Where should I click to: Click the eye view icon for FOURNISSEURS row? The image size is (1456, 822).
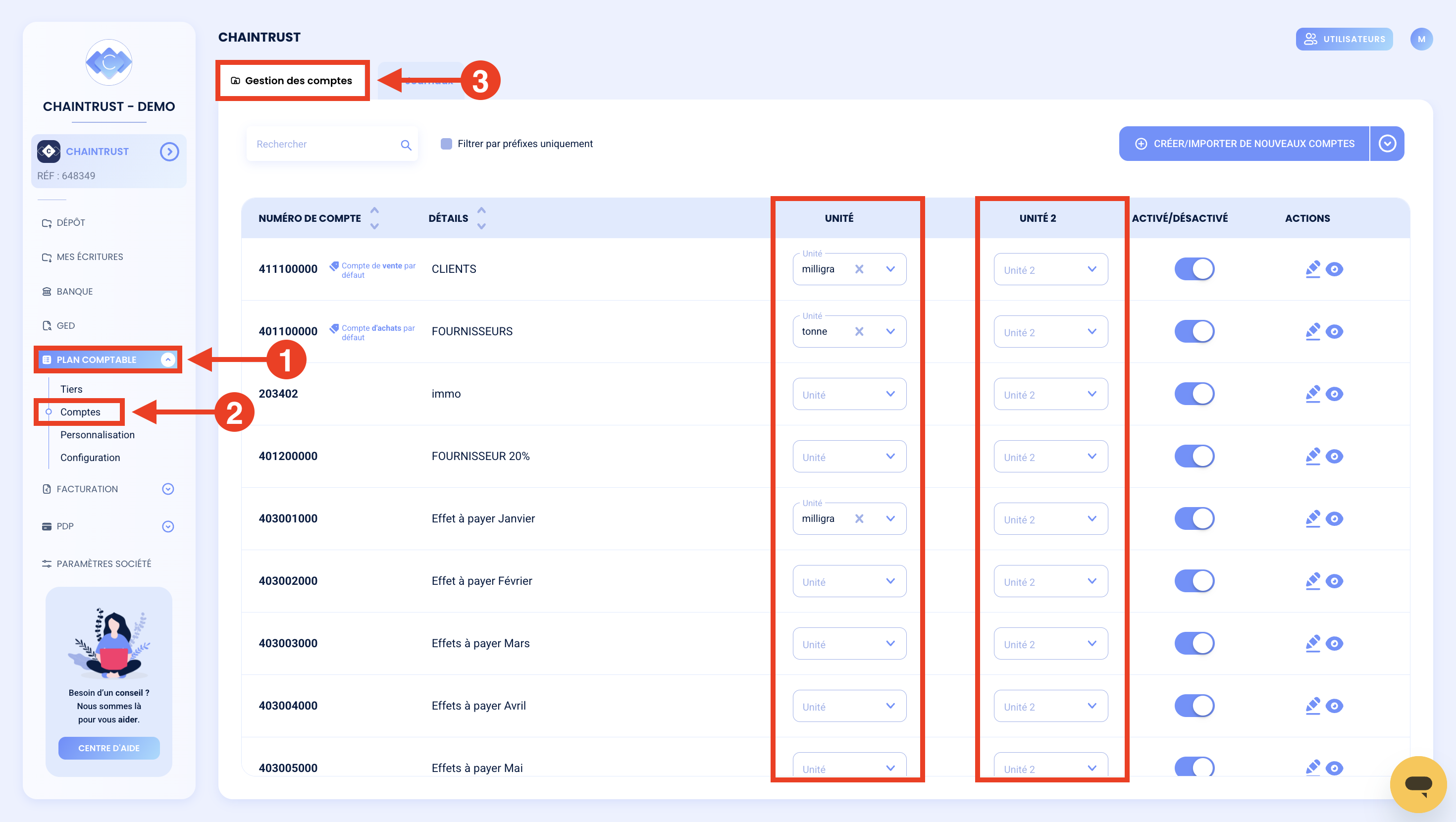[x=1335, y=331]
